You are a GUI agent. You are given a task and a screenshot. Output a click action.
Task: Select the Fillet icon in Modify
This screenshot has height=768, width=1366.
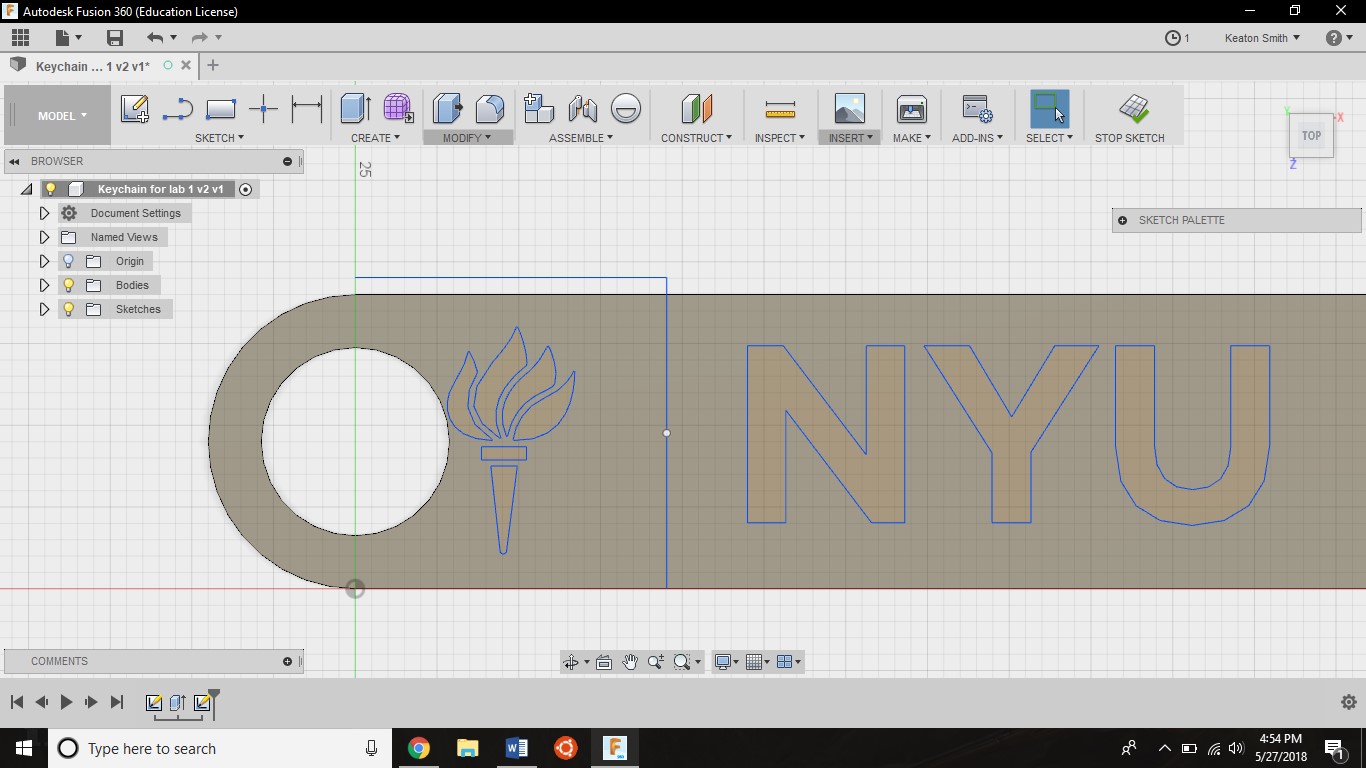(x=490, y=108)
